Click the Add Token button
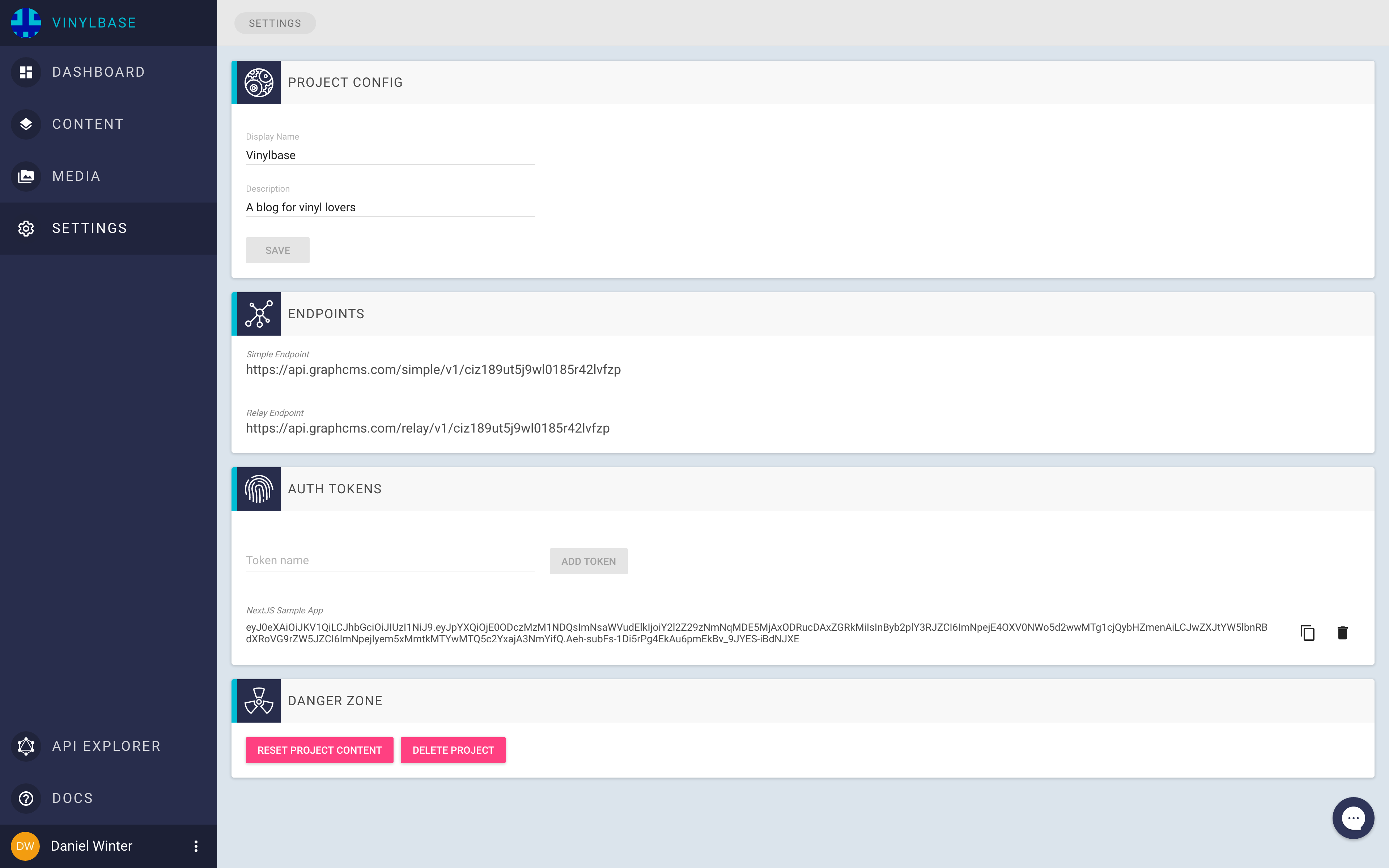1389x868 pixels. click(x=588, y=561)
